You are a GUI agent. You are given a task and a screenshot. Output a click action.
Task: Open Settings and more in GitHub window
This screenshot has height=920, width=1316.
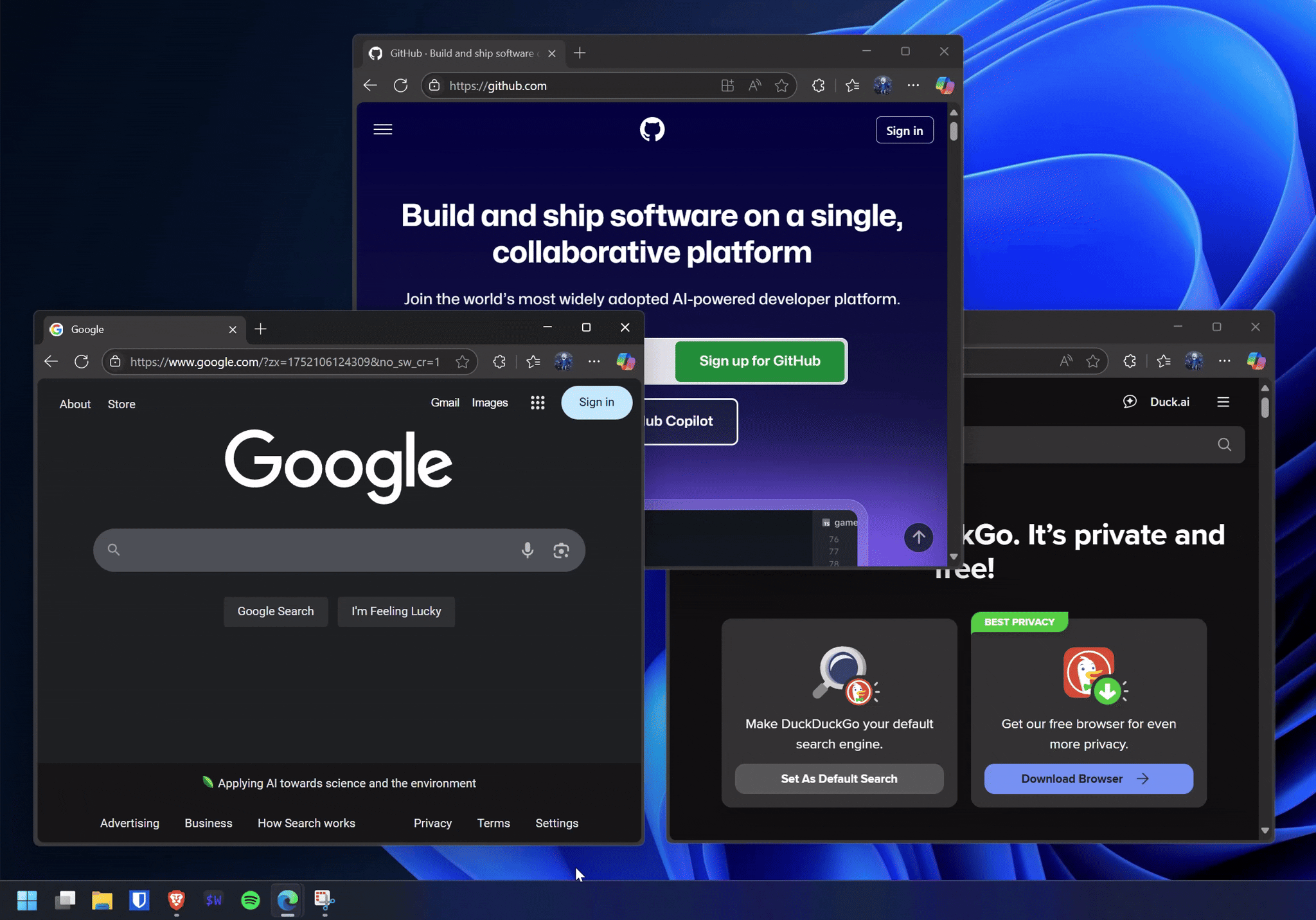(x=913, y=86)
